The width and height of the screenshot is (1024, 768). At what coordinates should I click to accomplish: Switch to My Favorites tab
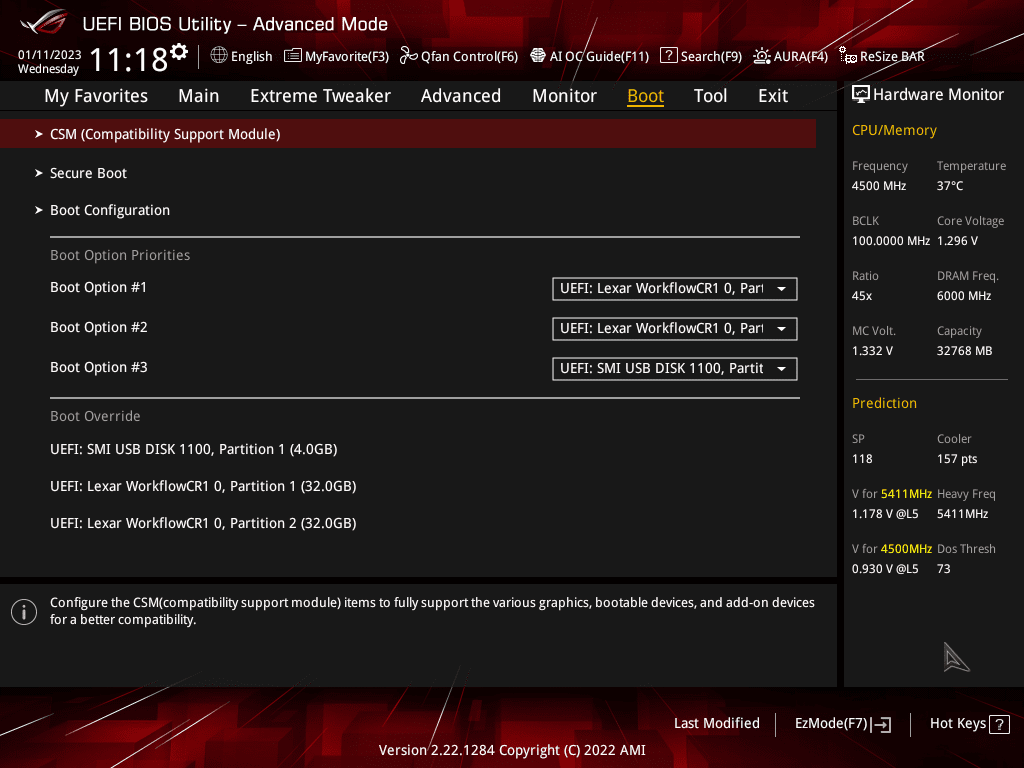(96, 96)
